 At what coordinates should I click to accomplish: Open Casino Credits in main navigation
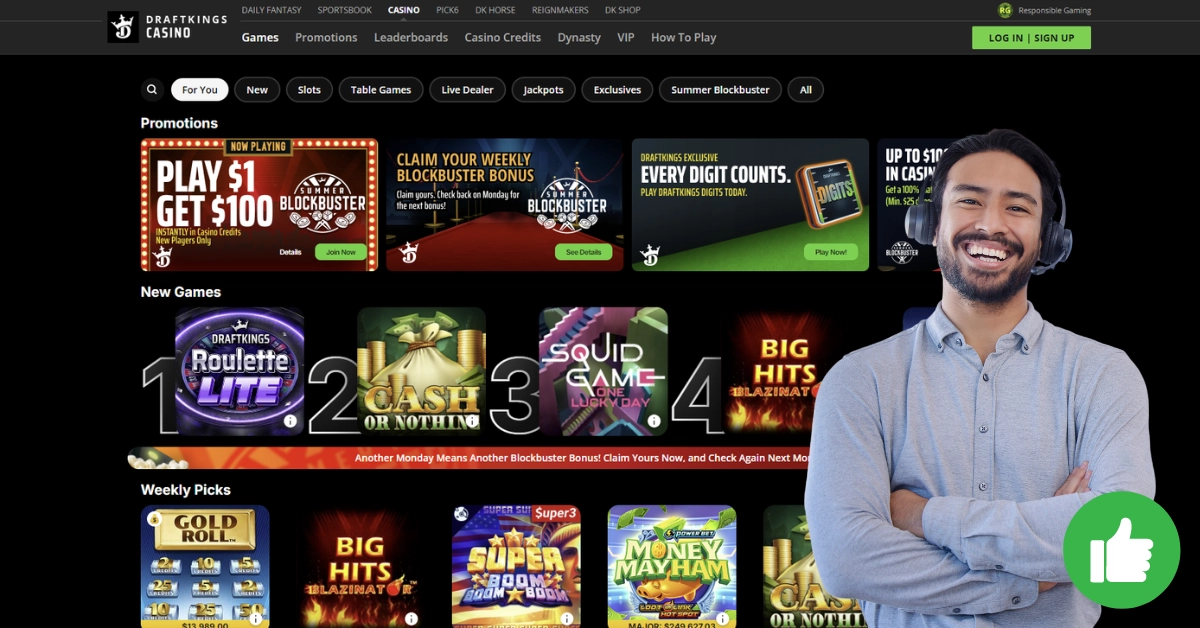[503, 38]
